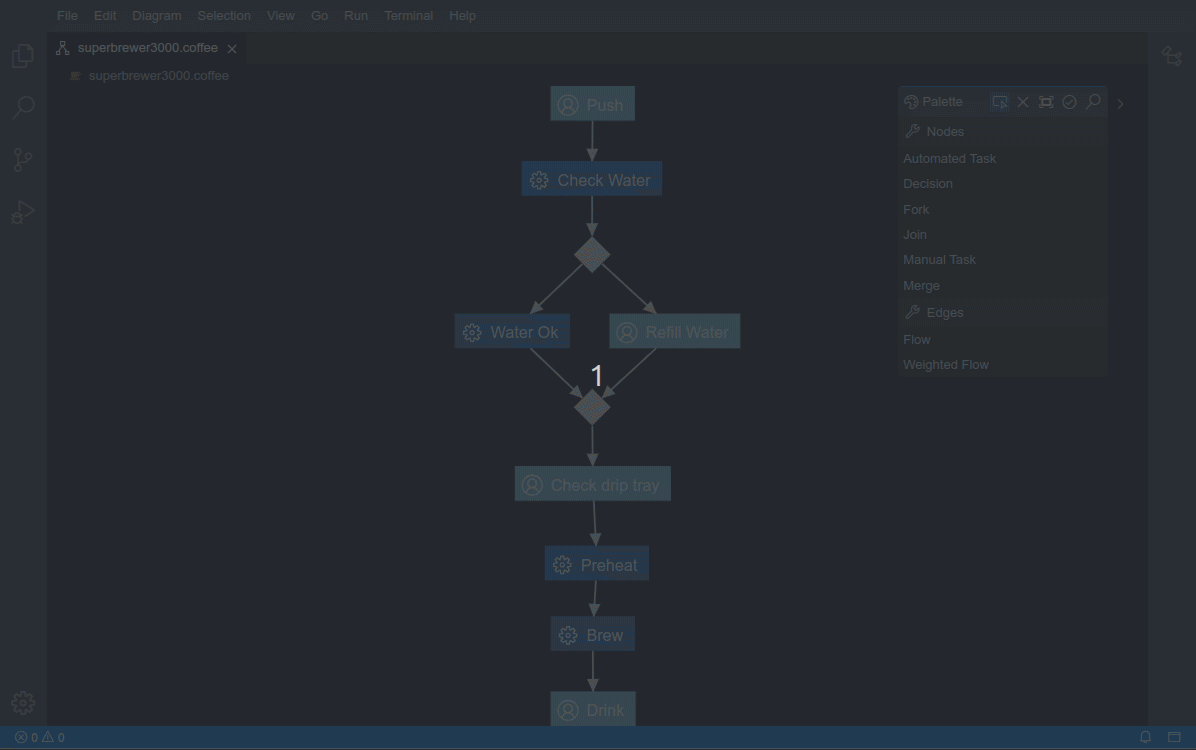
Task: Open Manage settings via the gear icon
Action: (x=22, y=702)
